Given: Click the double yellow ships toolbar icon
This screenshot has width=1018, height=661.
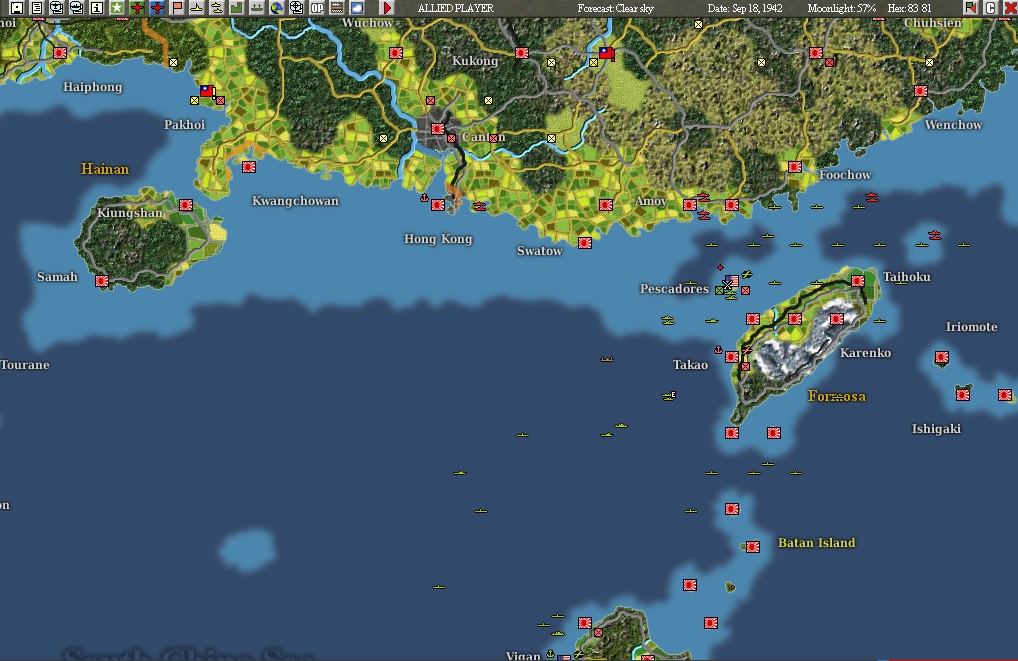Looking at the screenshot, I should tap(217, 8).
